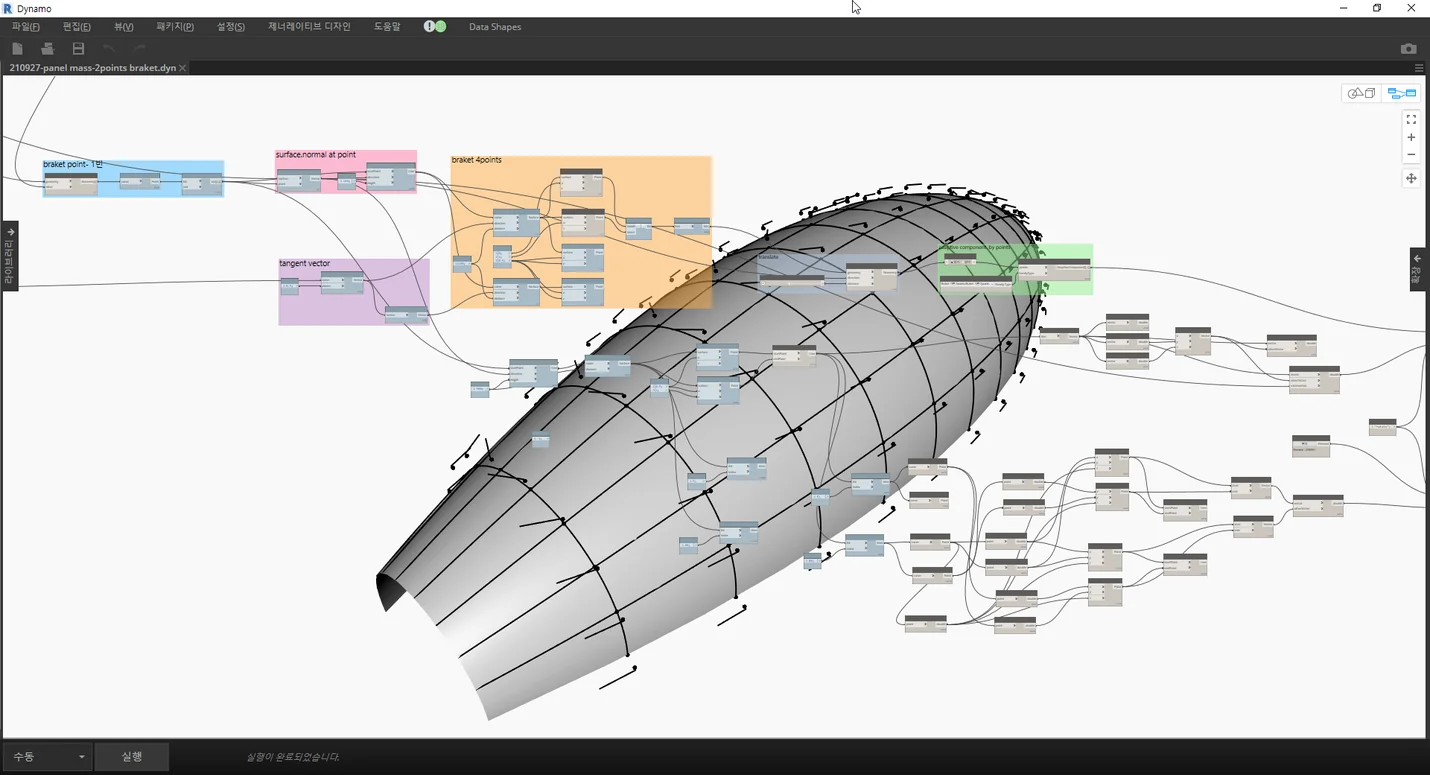Click the Save file icon

pos(78,48)
